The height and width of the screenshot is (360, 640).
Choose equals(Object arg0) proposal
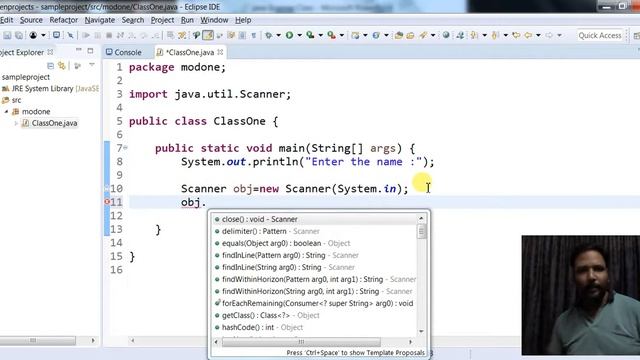314,243
